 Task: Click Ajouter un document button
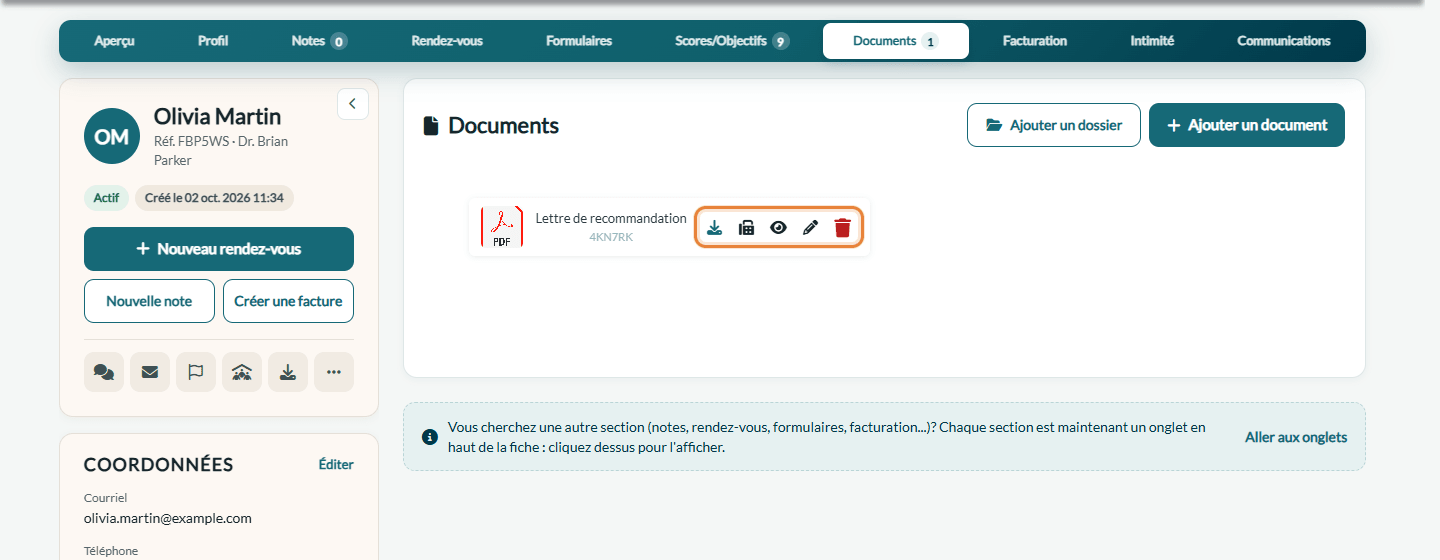(x=1247, y=125)
